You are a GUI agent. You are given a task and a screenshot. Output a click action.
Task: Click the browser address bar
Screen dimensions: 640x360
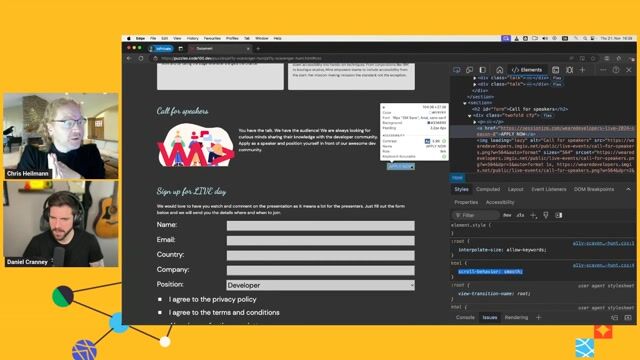click(359, 58)
